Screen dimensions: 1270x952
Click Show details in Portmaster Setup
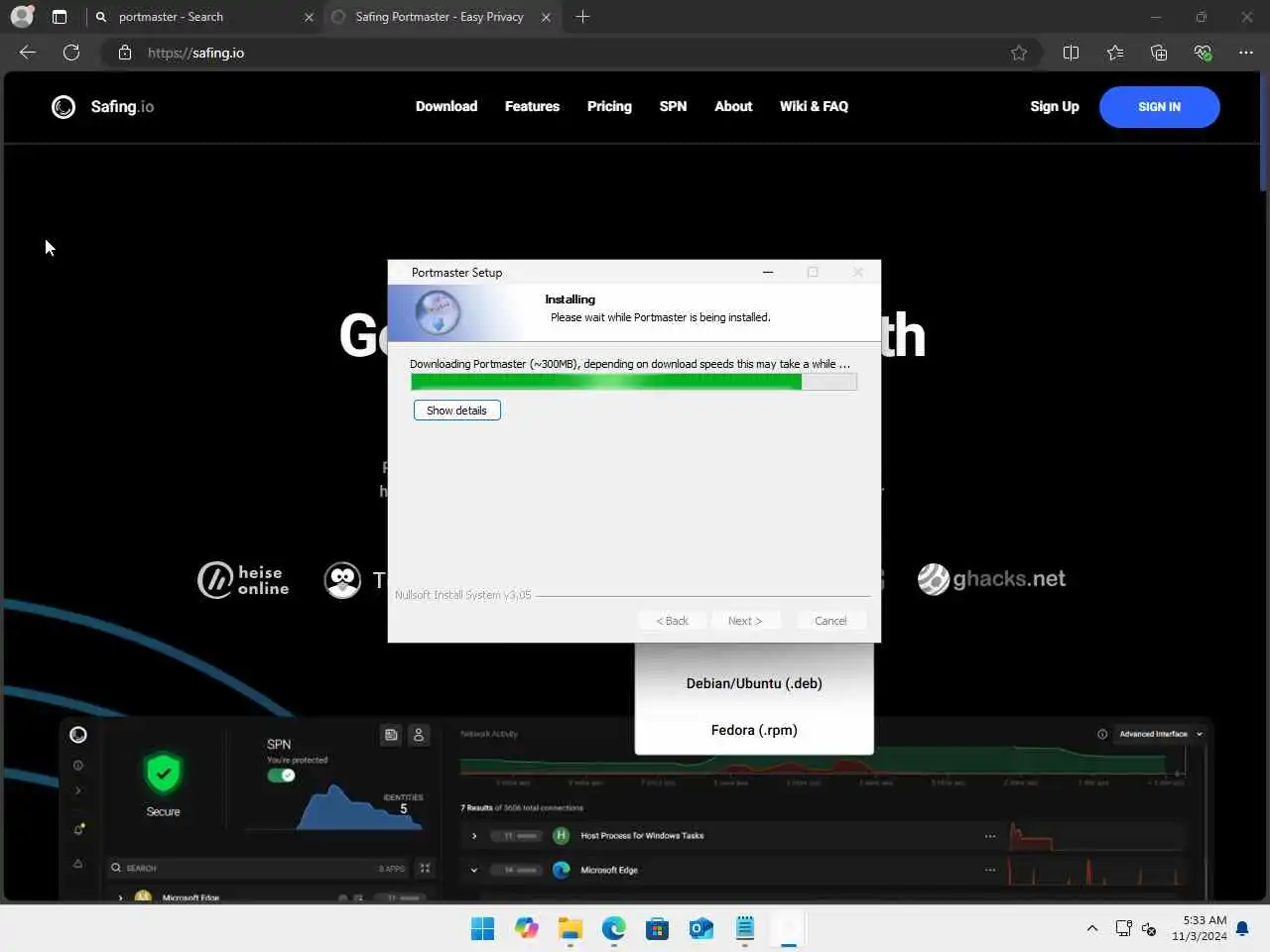[x=457, y=411]
